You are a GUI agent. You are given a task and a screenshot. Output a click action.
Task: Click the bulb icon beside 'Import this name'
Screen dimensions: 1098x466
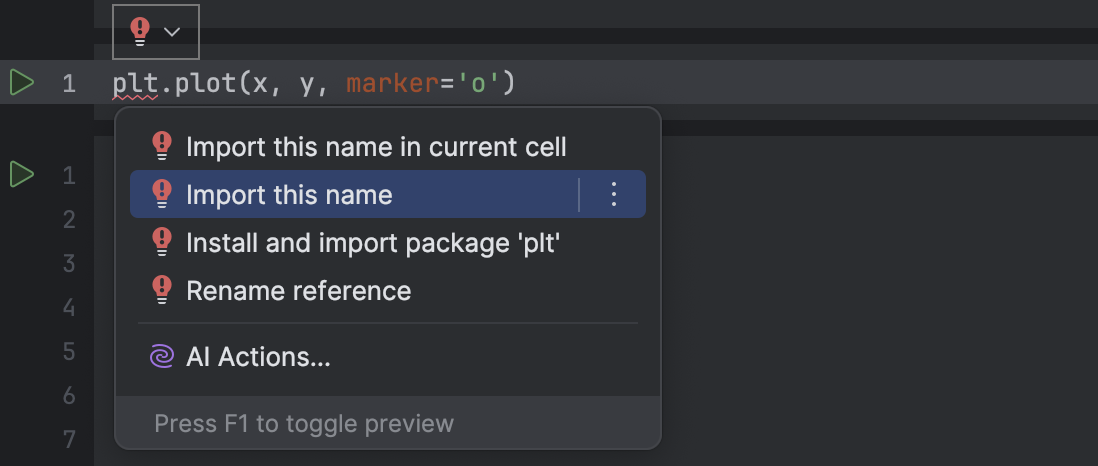[x=161, y=194]
